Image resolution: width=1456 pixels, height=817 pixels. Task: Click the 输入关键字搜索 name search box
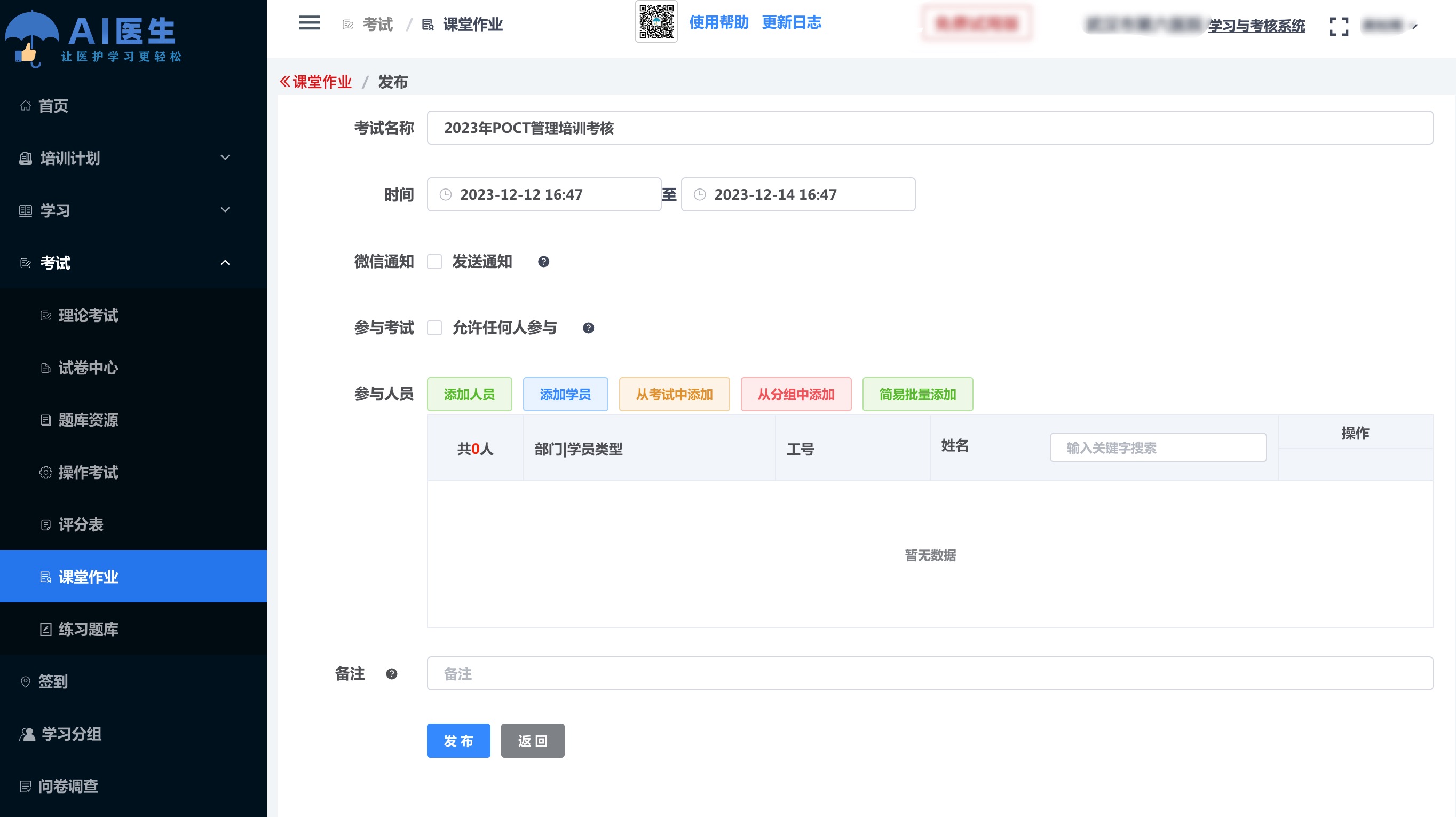1158,447
